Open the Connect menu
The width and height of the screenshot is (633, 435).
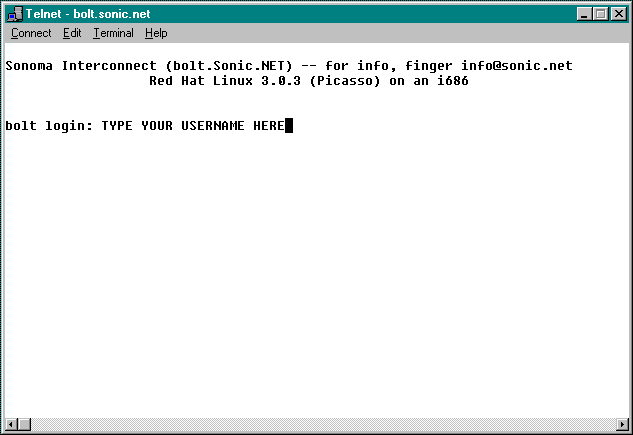(31, 33)
